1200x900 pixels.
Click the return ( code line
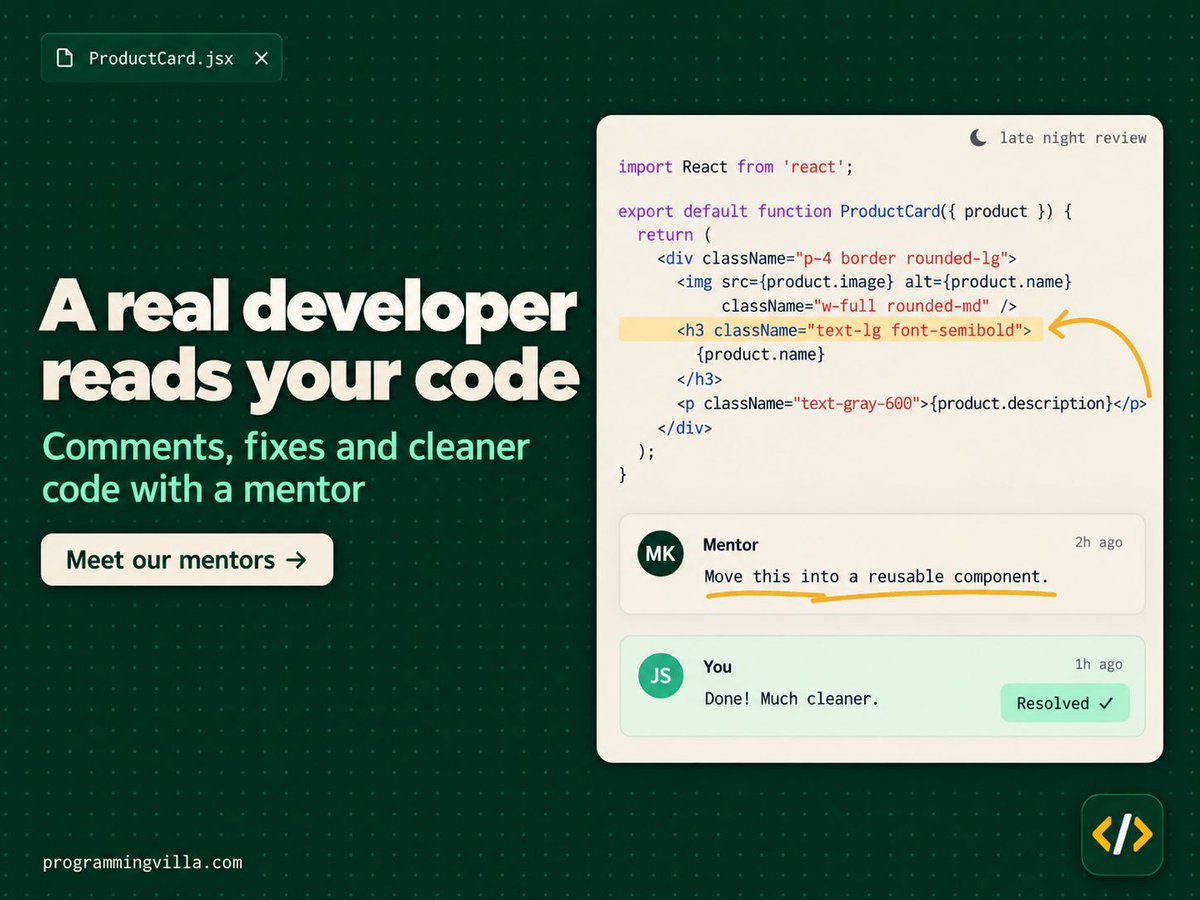pyautogui.click(x=673, y=235)
